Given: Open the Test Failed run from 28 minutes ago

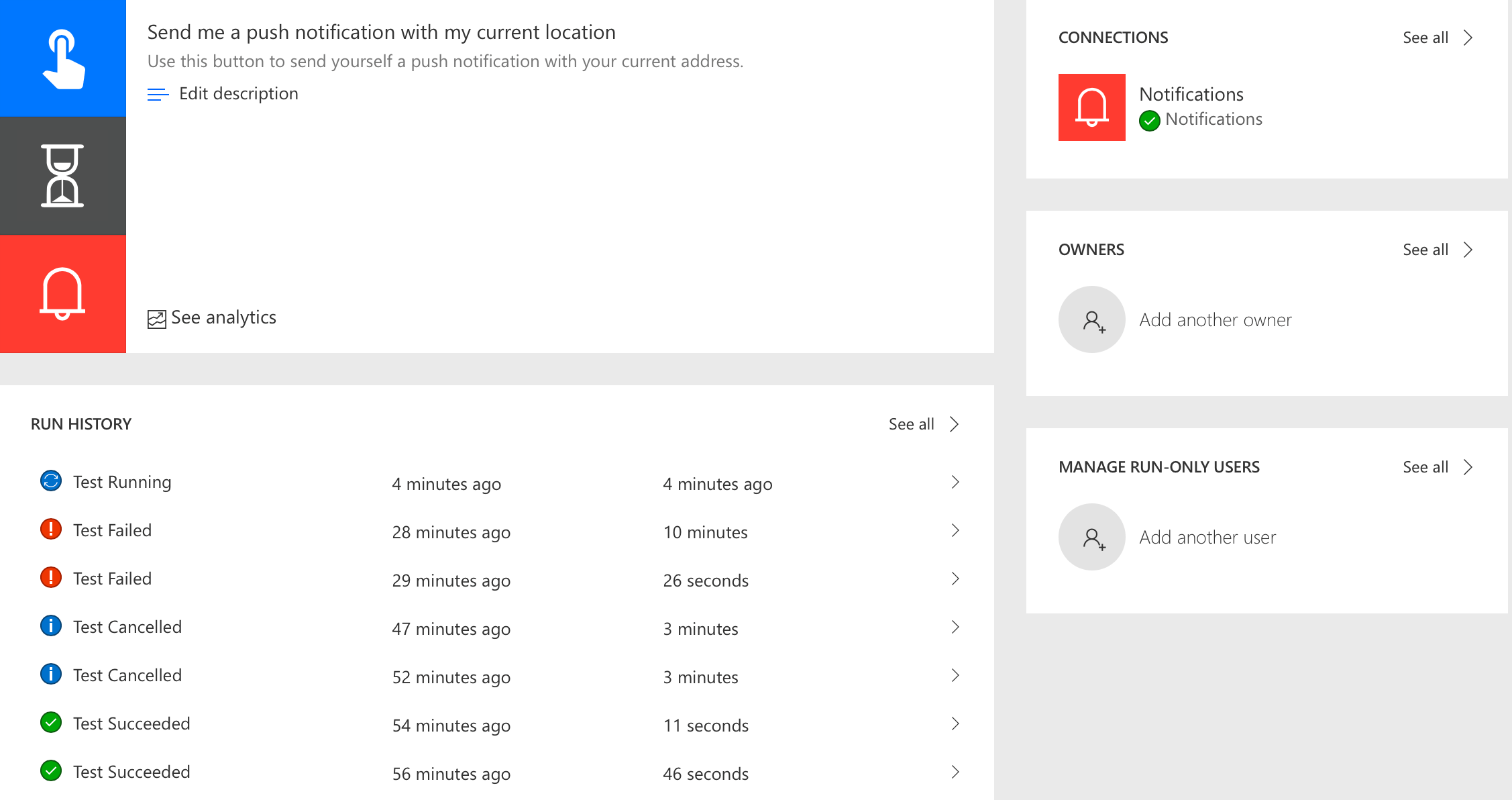Looking at the screenshot, I should (112, 531).
